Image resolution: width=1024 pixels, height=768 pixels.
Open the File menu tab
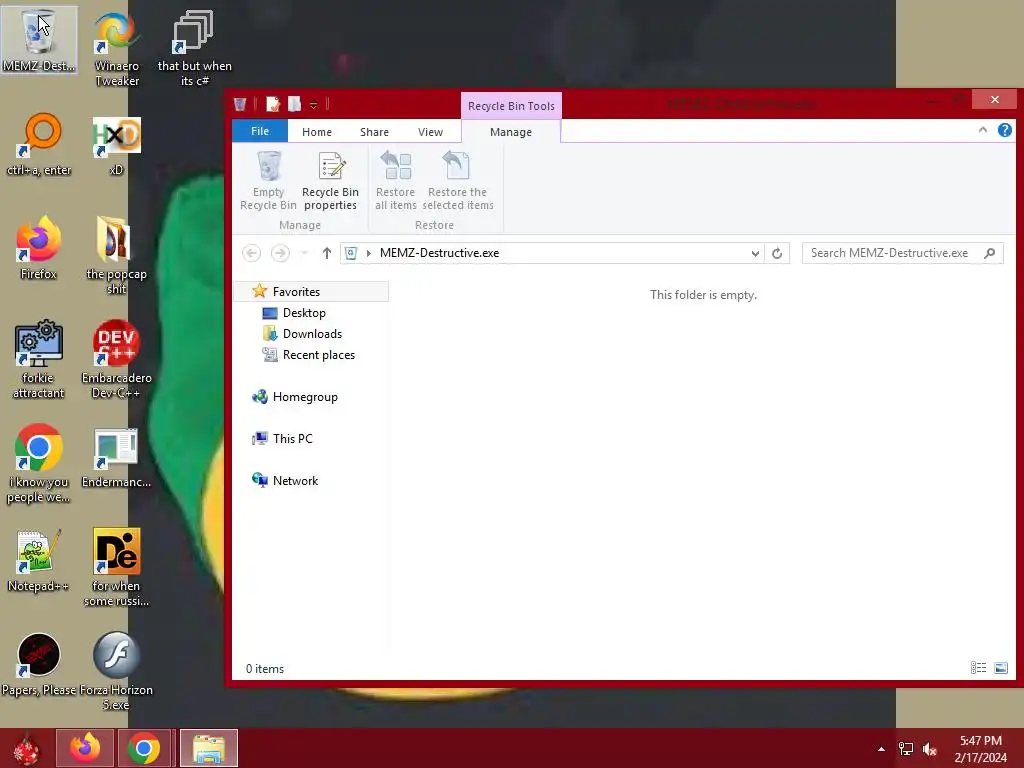260,131
